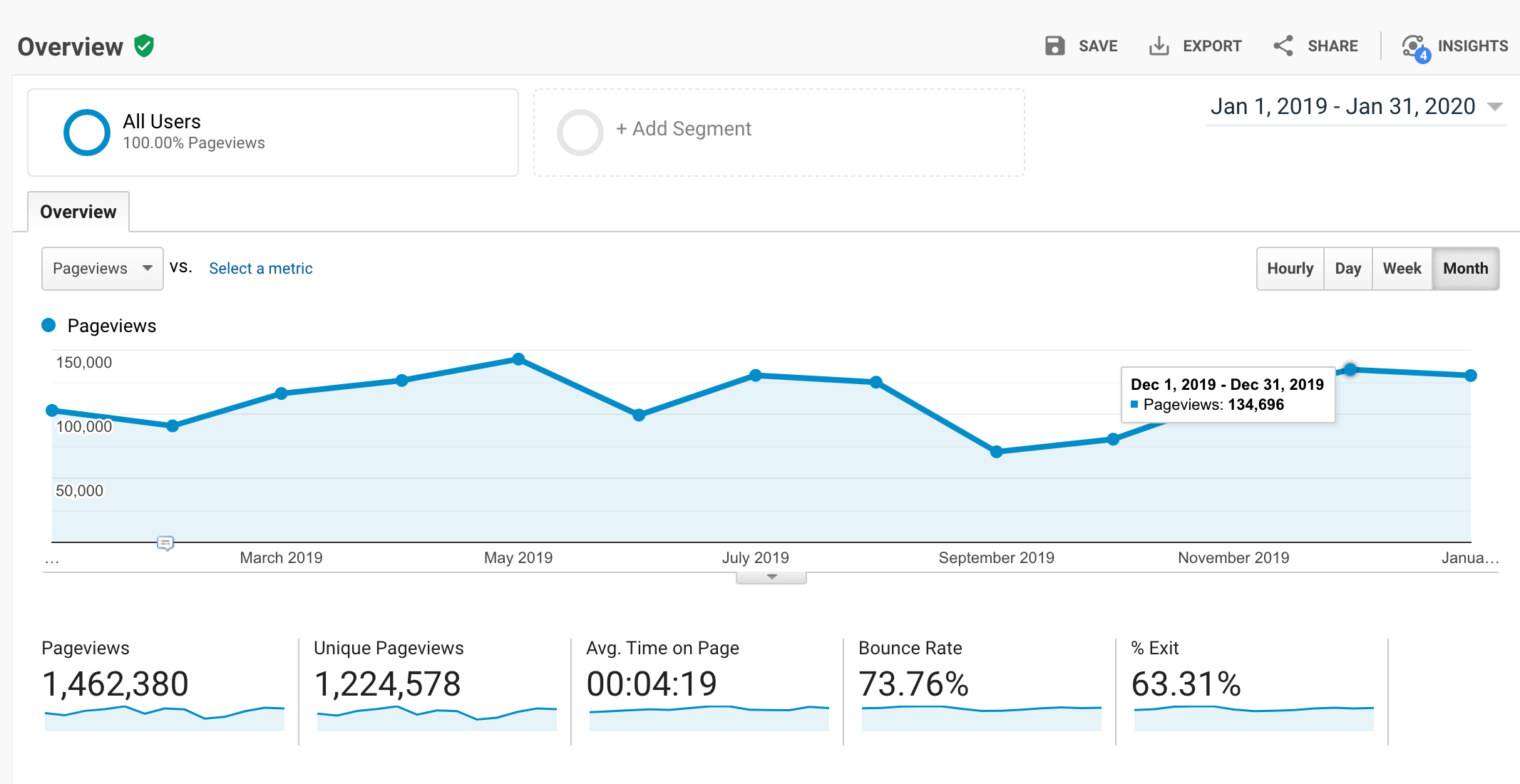The image size is (1520, 784).
Task: Expand the date range picker arrow
Action: [x=1495, y=107]
